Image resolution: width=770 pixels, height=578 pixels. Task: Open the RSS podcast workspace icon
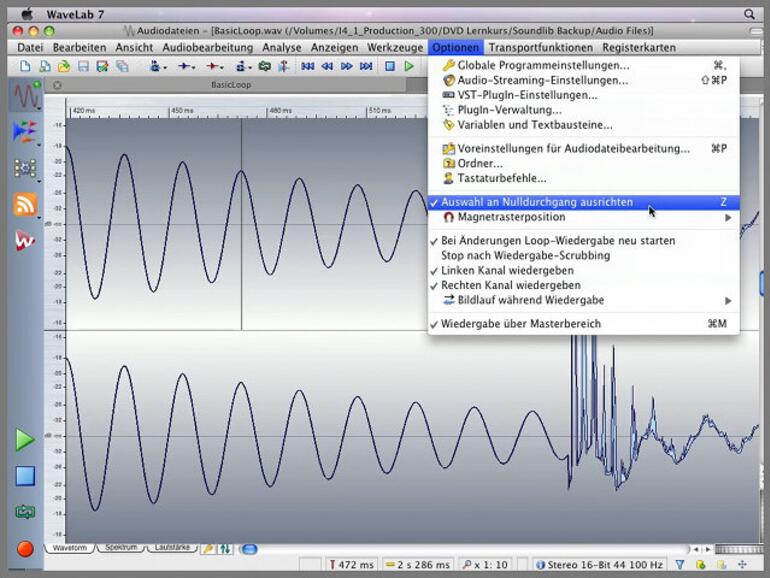(25, 204)
